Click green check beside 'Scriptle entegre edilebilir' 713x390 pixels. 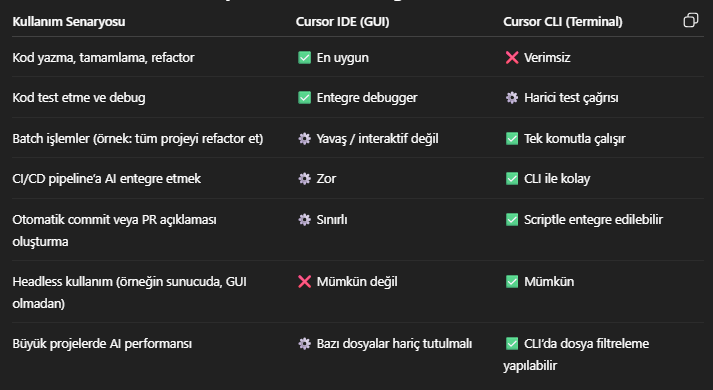pos(512,220)
